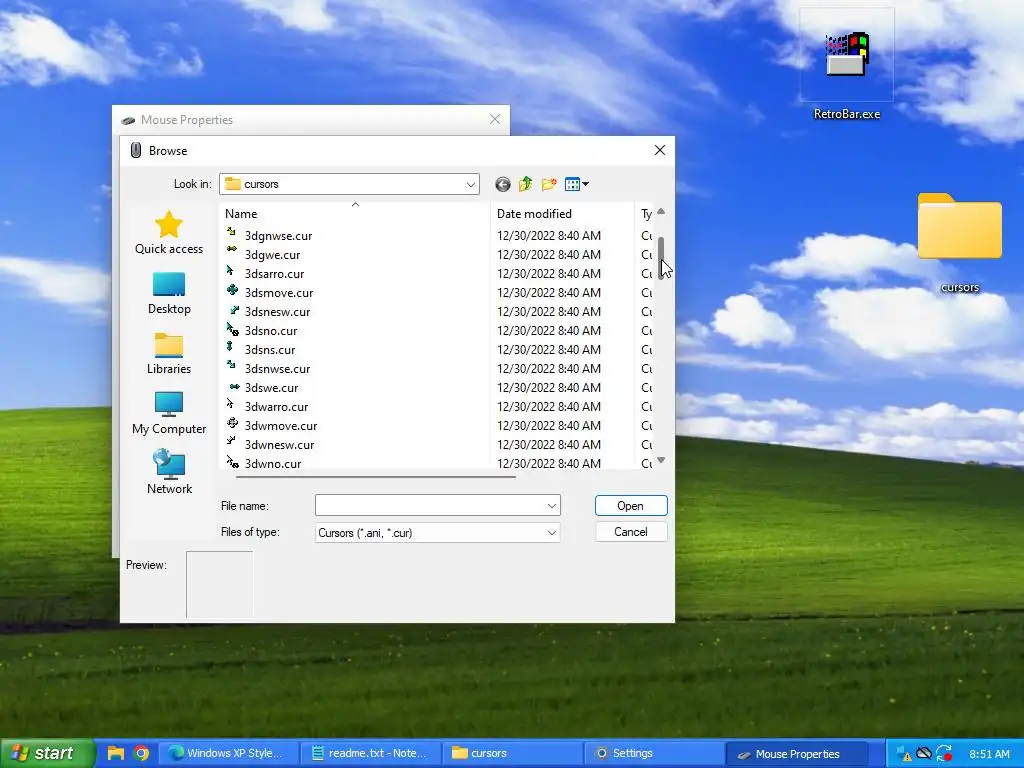This screenshot has width=1024, height=768.
Task: Switch to Windows XP Style taskbar window
Action: (x=229, y=753)
